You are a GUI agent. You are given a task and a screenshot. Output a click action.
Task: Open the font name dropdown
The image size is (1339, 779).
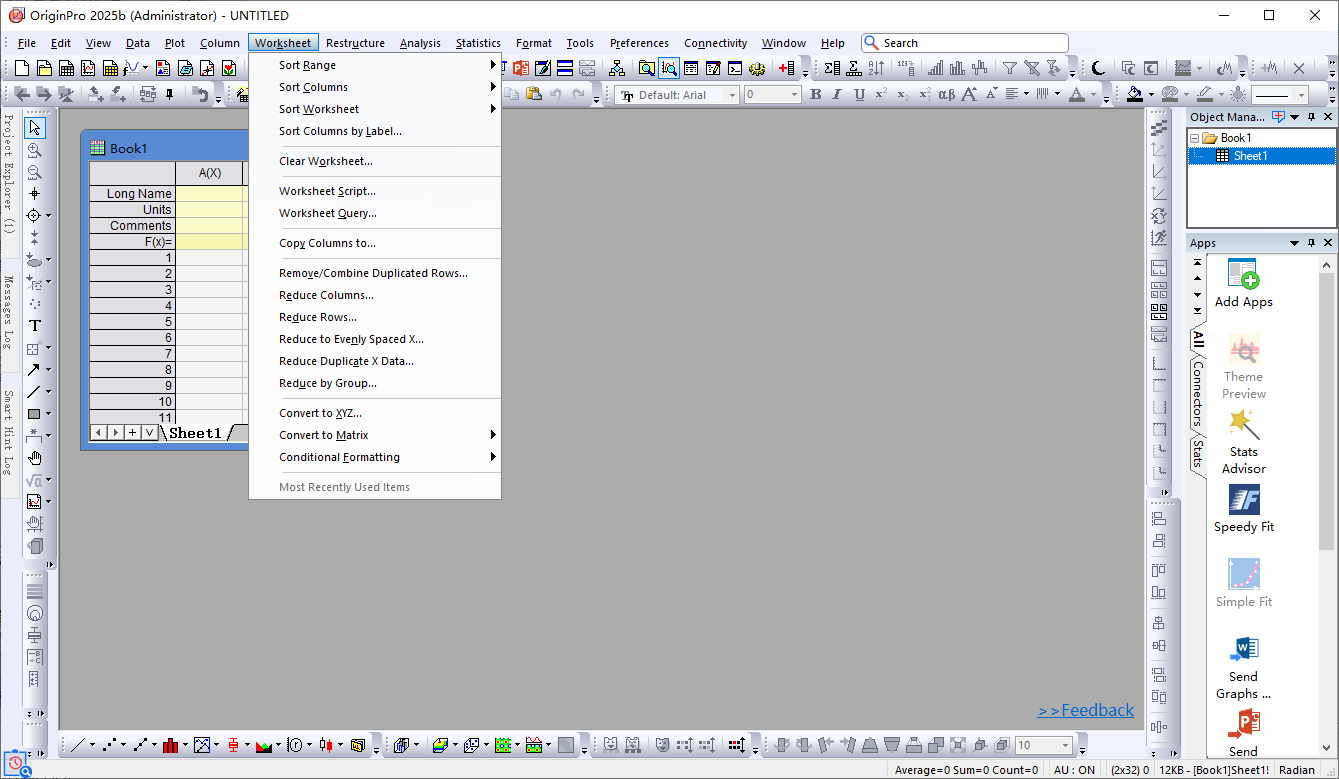[x=732, y=95]
